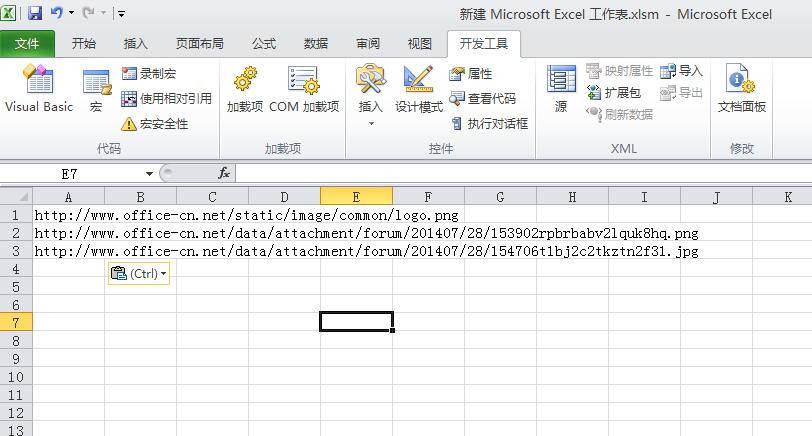Screen dimensions: 812x436
Task: Click Run Dialog (执行对话框)
Action: [489, 124]
